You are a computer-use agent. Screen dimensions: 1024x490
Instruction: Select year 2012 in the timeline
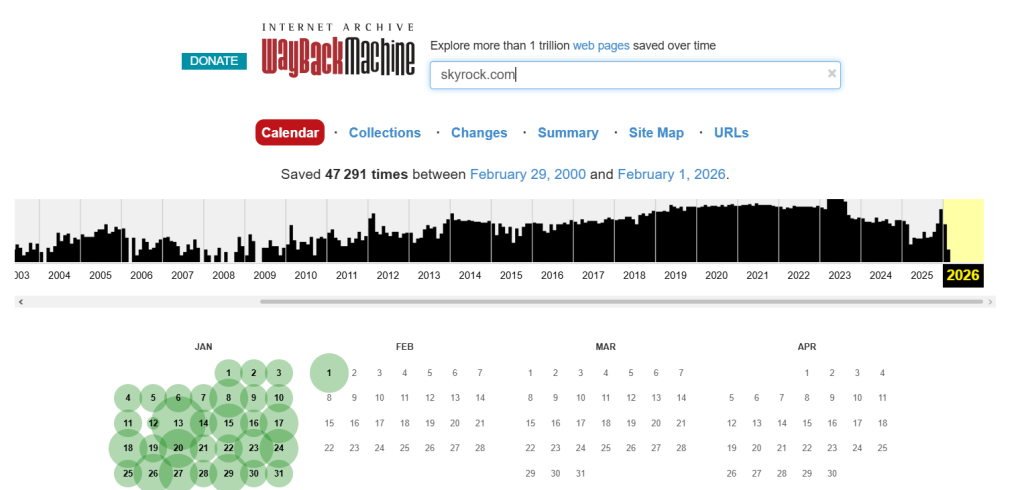pyautogui.click(x=388, y=276)
